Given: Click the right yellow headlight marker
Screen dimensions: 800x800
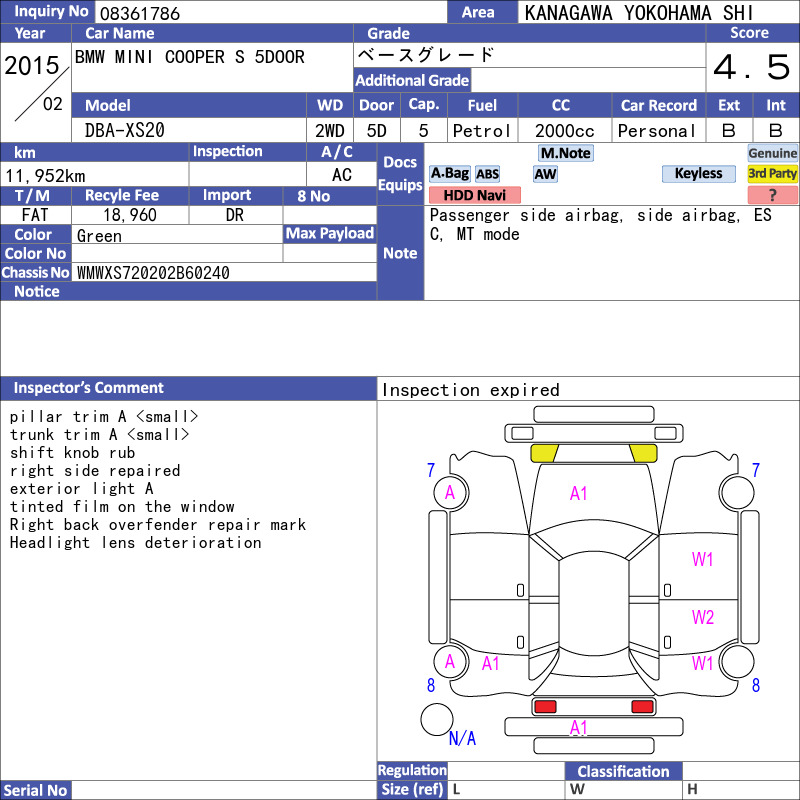Looking at the screenshot, I should [643, 453].
